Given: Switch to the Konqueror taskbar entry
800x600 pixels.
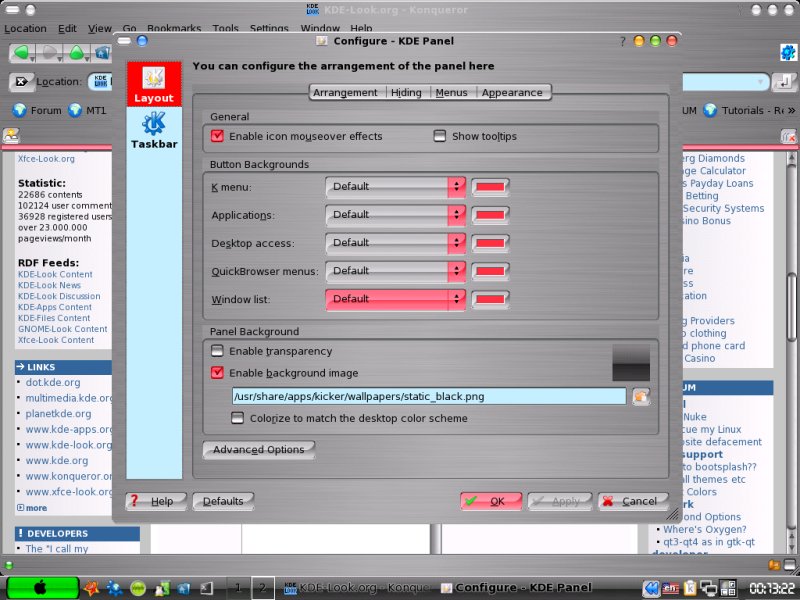Looking at the screenshot, I should [x=358, y=588].
